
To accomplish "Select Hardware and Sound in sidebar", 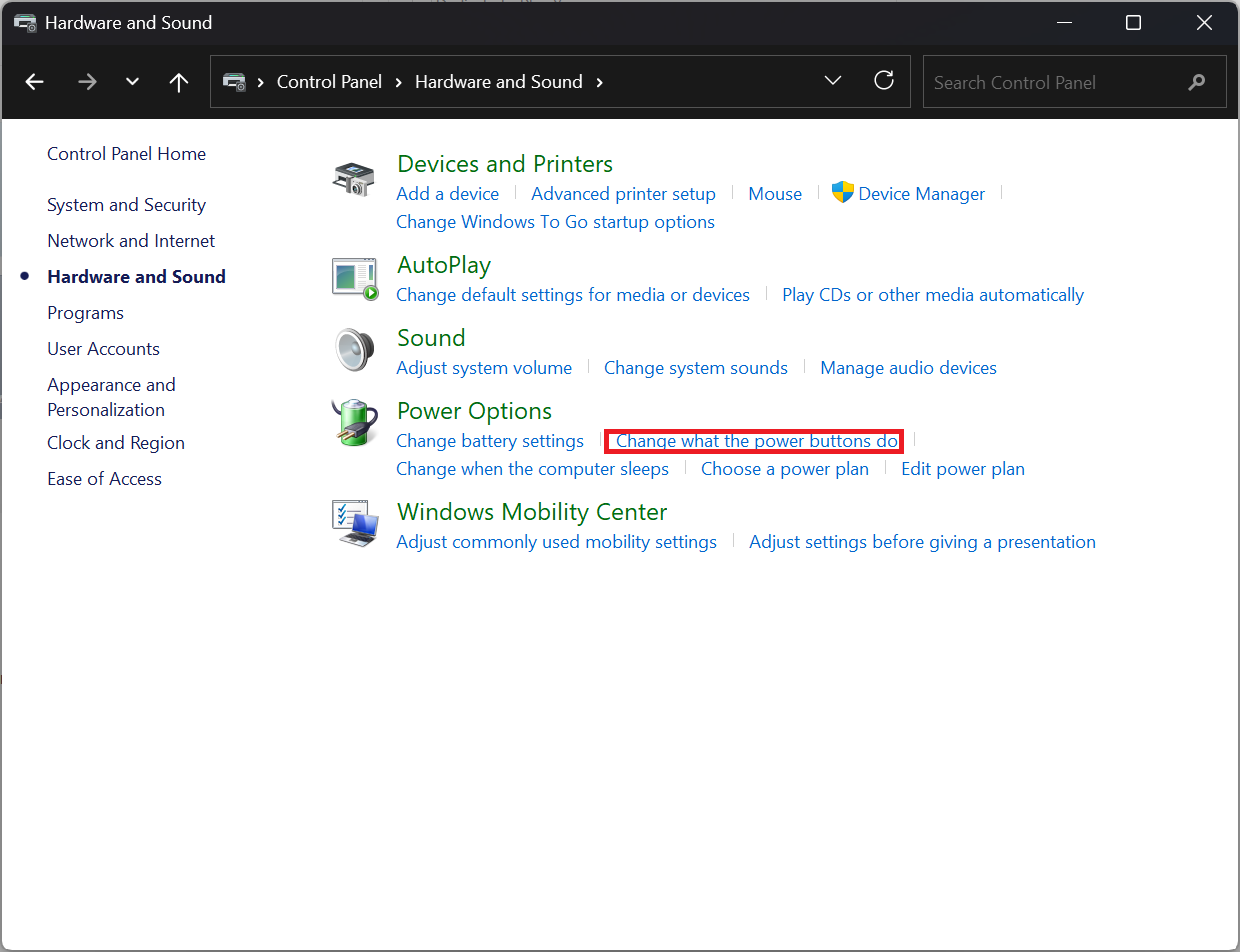I will [136, 277].
